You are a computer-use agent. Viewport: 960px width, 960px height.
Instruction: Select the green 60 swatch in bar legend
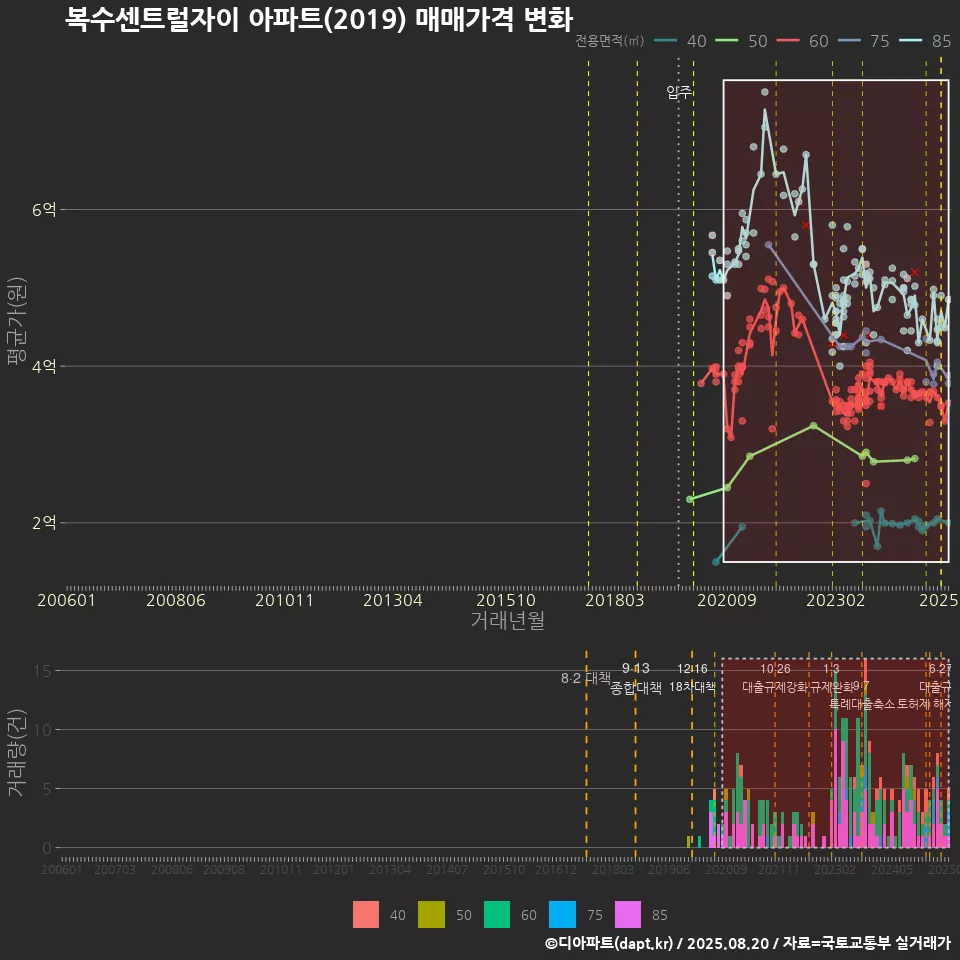[497, 914]
